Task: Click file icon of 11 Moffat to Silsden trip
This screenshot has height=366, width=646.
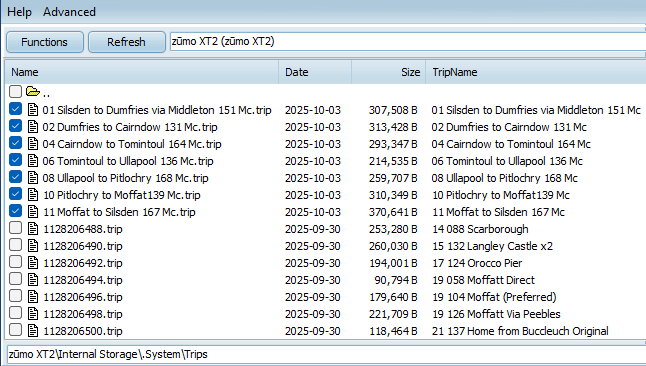Action: (x=33, y=211)
